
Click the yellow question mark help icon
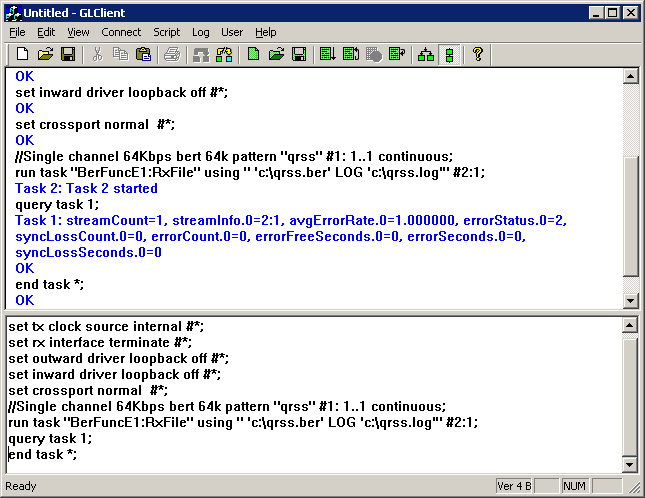[478, 54]
